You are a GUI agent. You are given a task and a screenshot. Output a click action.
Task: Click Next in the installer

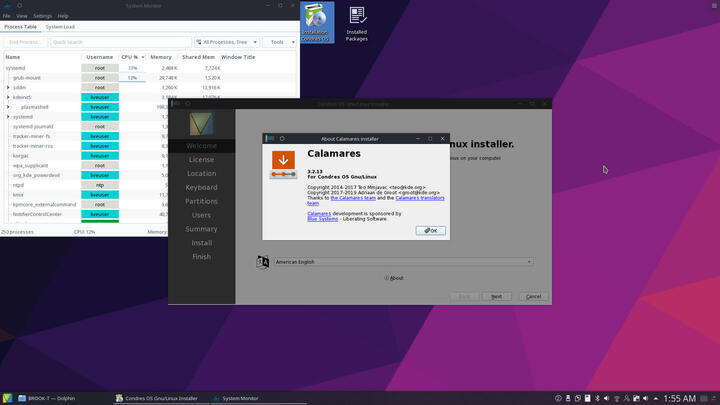click(x=496, y=297)
